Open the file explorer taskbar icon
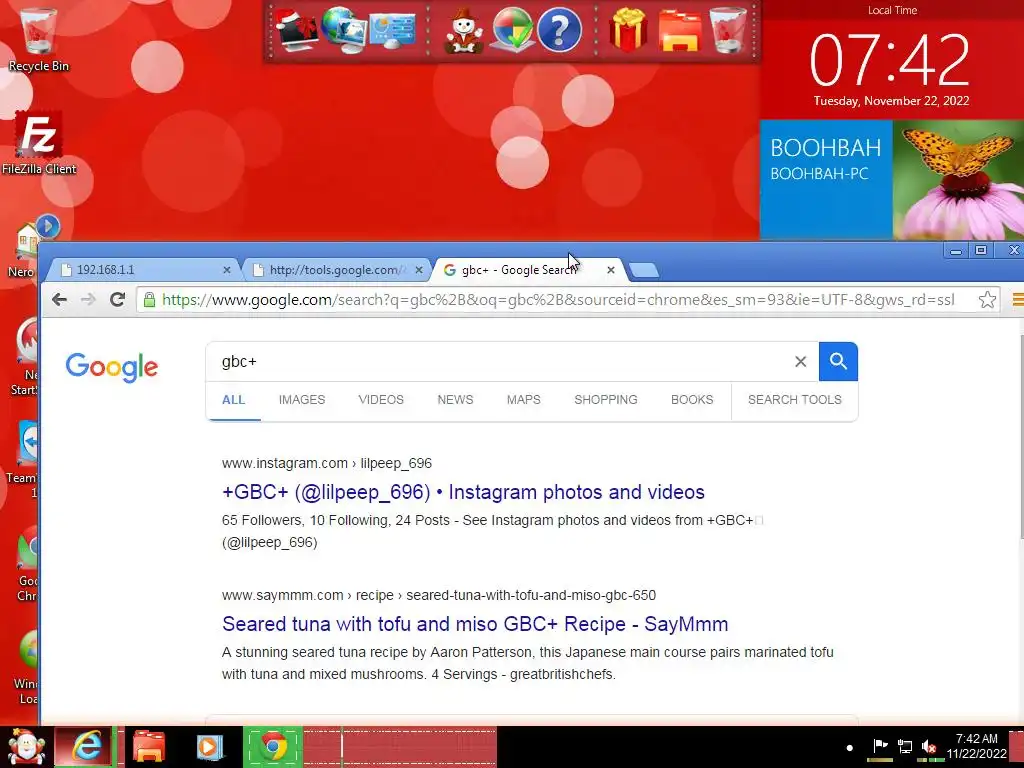1024x768 pixels. (x=149, y=746)
